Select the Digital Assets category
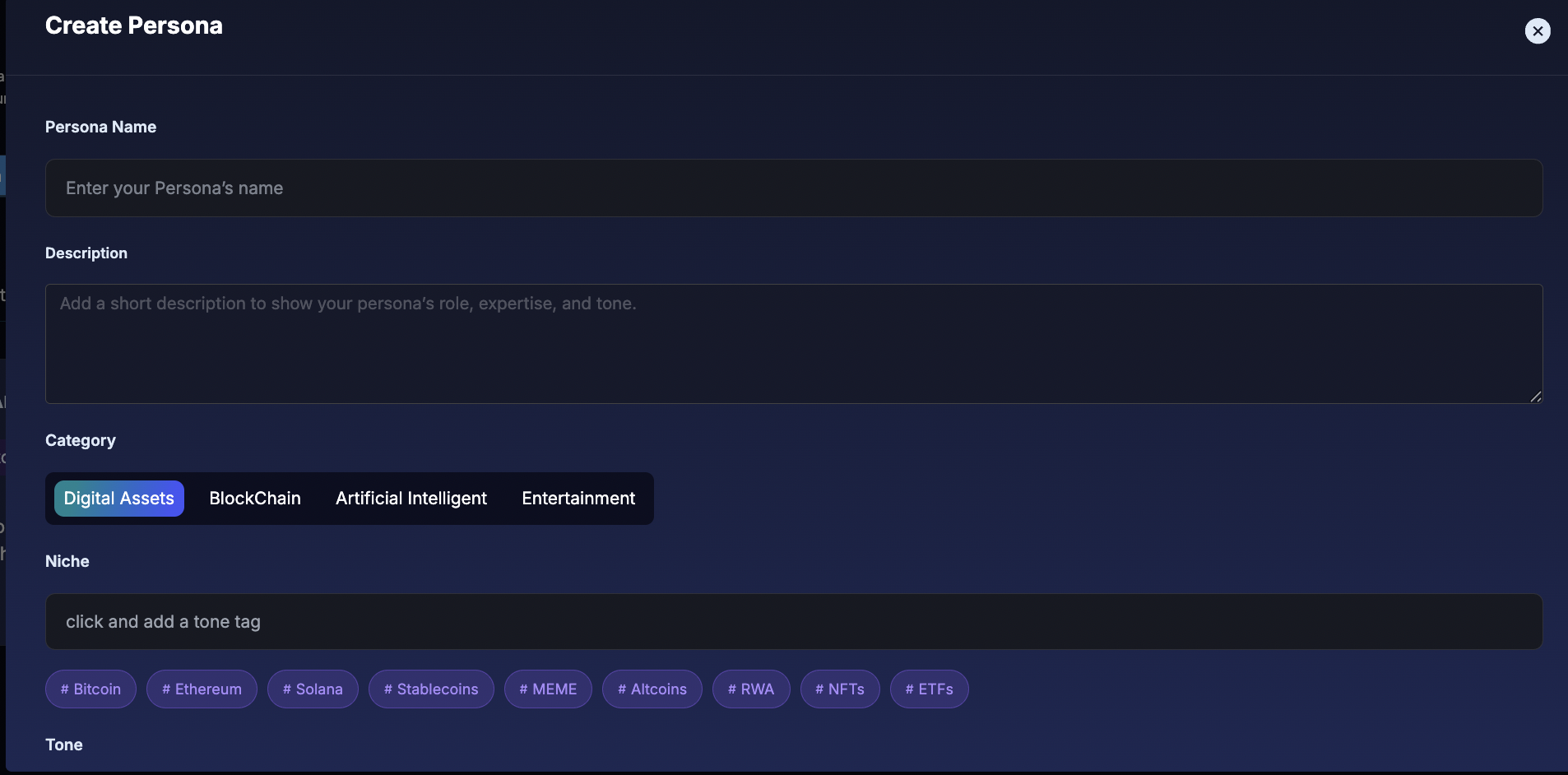The height and width of the screenshot is (775, 1568). pos(119,499)
